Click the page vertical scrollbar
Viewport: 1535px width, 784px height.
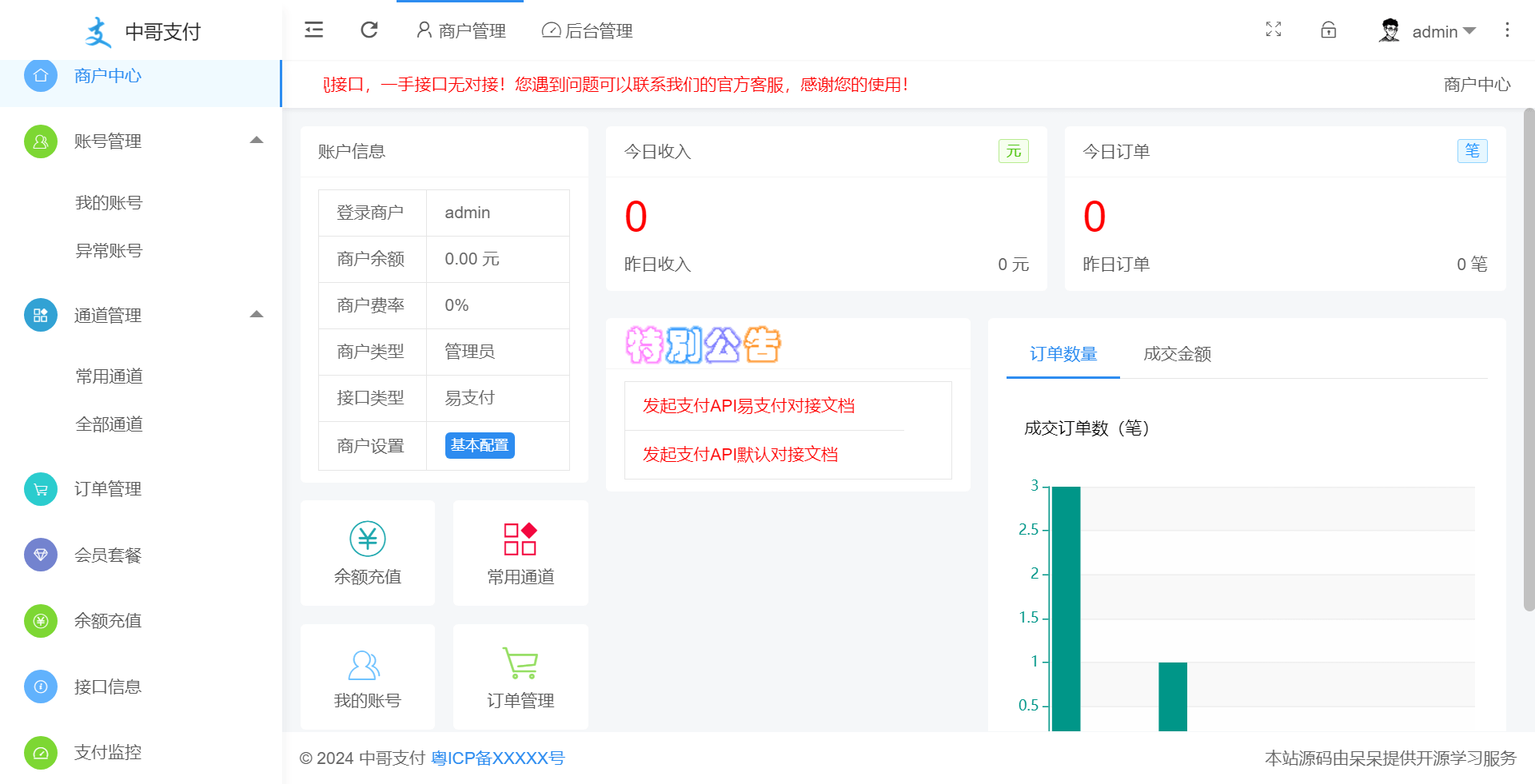(1529, 360)
